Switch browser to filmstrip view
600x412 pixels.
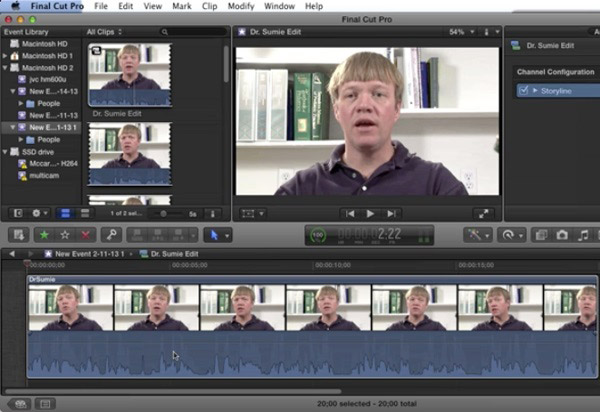(x=65, y=213)
